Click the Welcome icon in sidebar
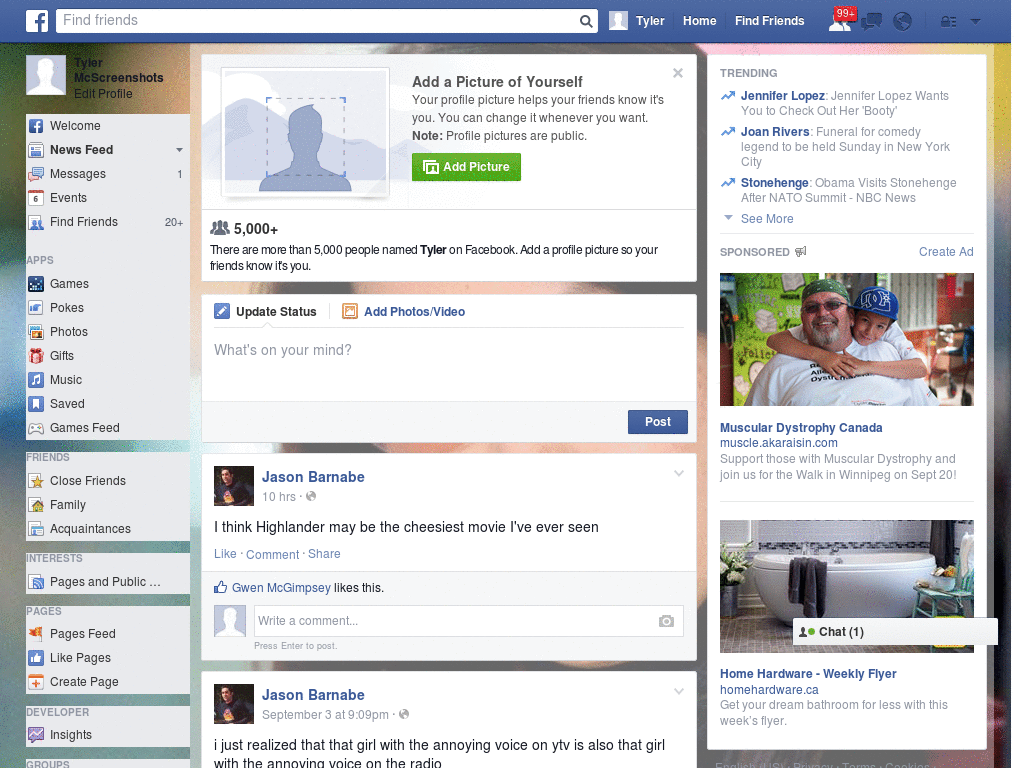Viewport: 1024px width, 768px height. point(36,126)
